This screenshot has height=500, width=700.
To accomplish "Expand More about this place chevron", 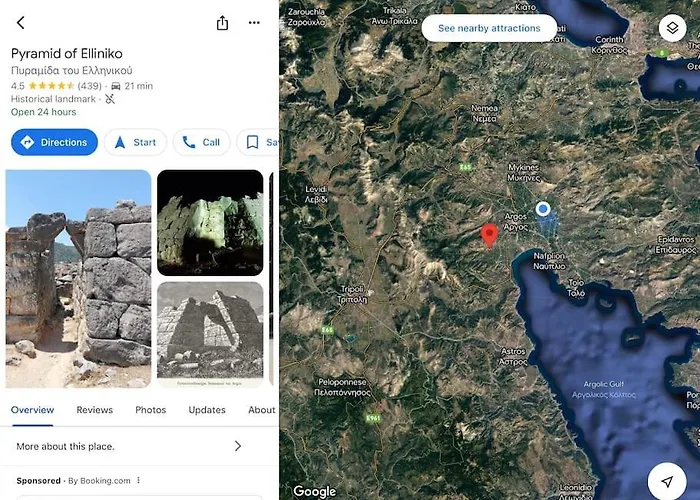I will 238,446.
